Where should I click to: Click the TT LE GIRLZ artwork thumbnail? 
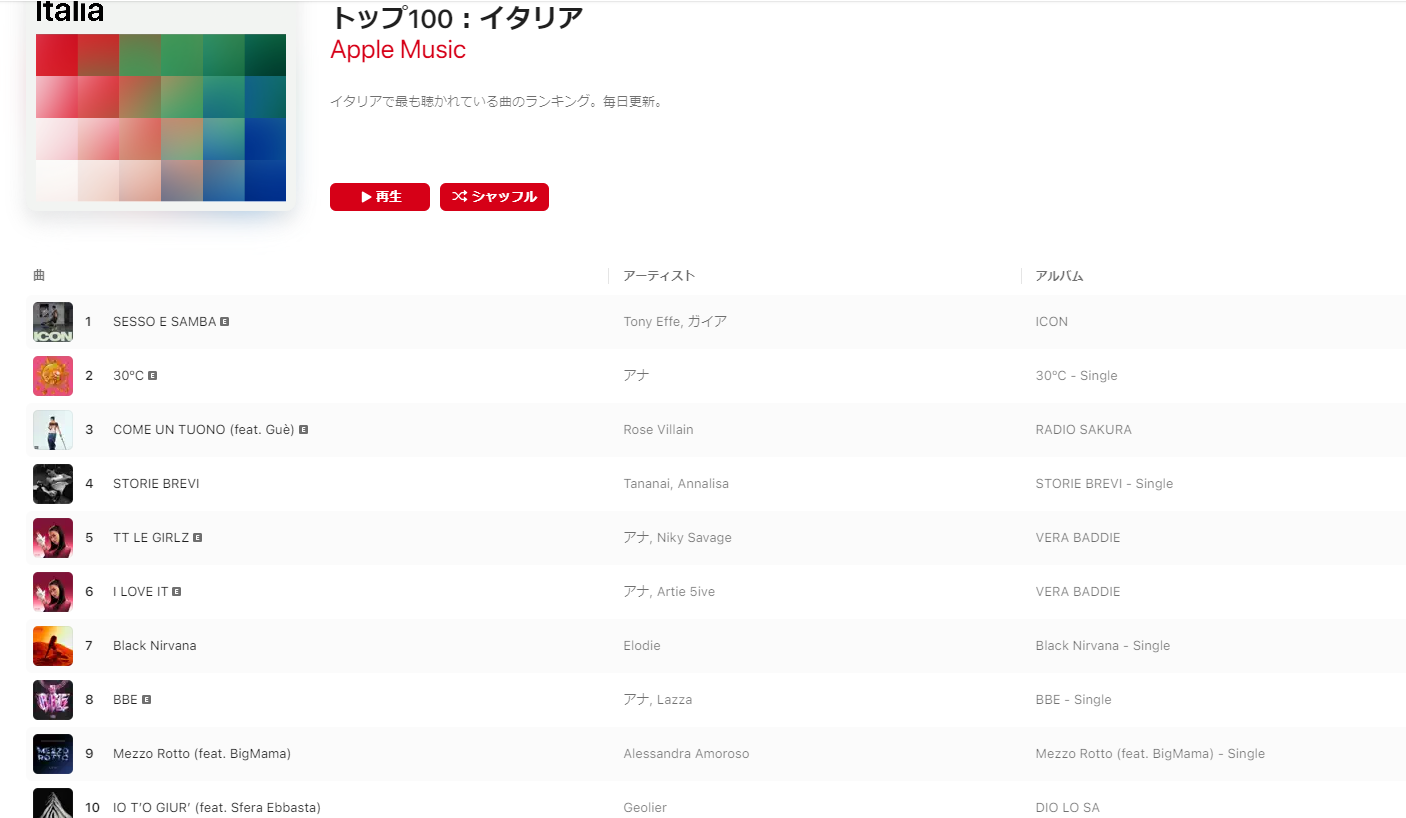[x=53, y=538]
